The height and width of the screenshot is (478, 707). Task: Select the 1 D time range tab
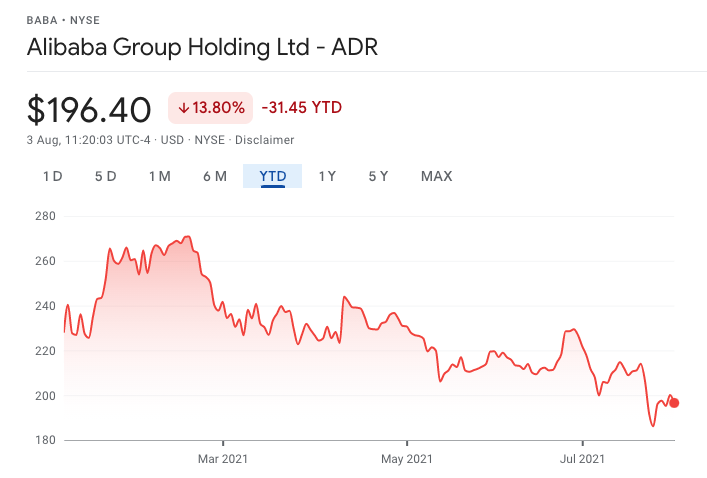52,177
